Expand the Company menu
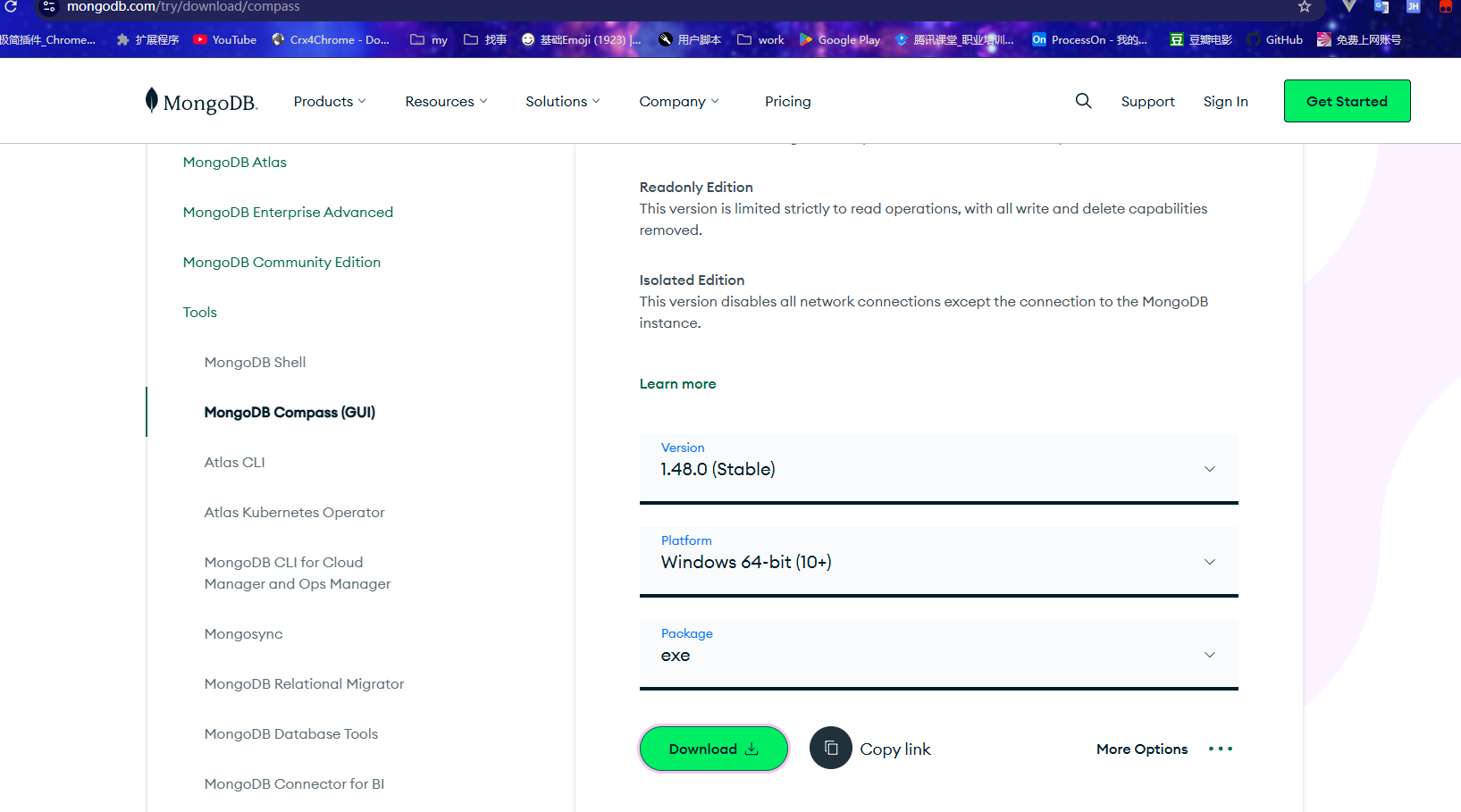Viewport: 1461px width, 812px height. pos(679,101)
